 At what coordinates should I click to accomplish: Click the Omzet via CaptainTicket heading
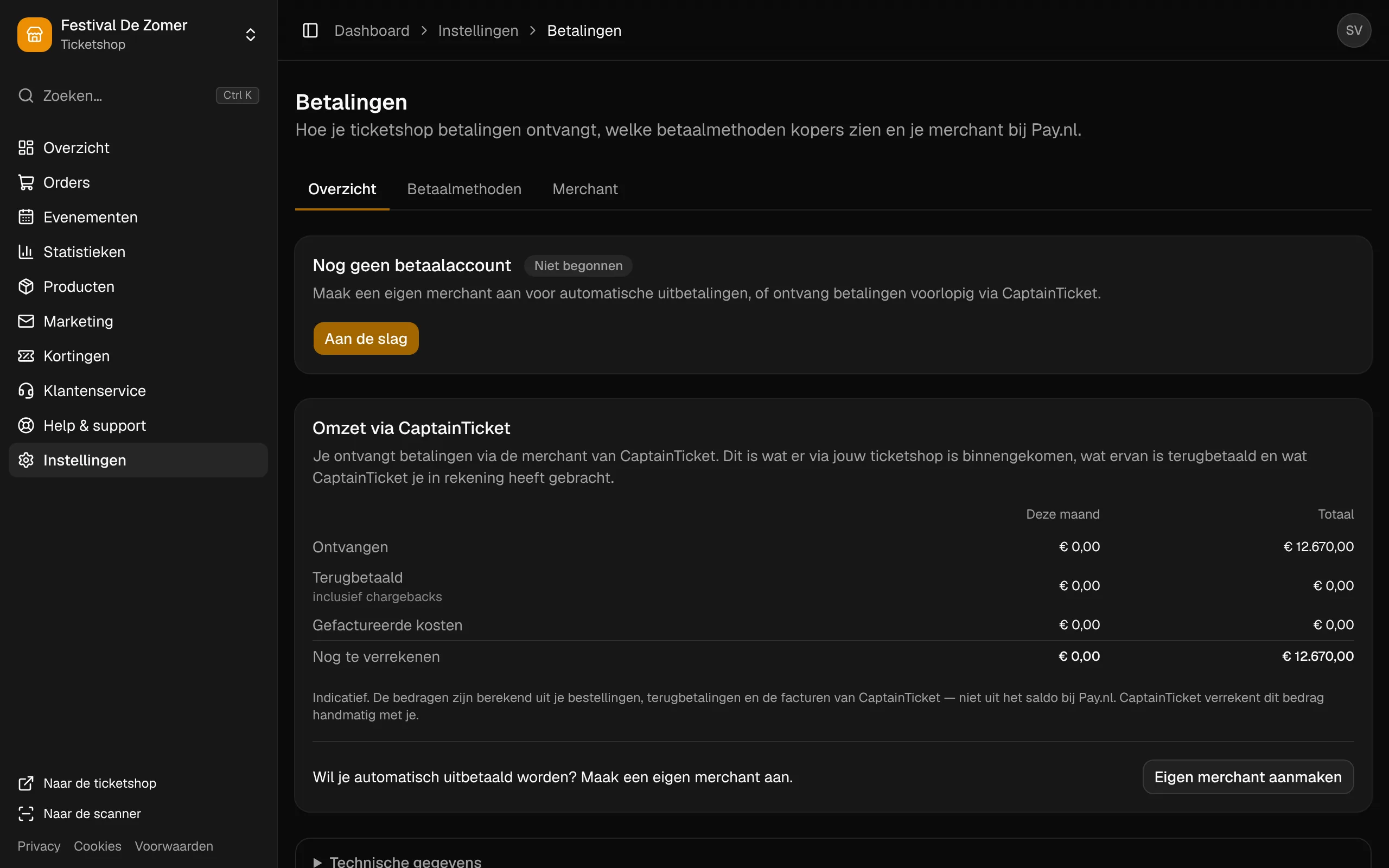(411, 428)
